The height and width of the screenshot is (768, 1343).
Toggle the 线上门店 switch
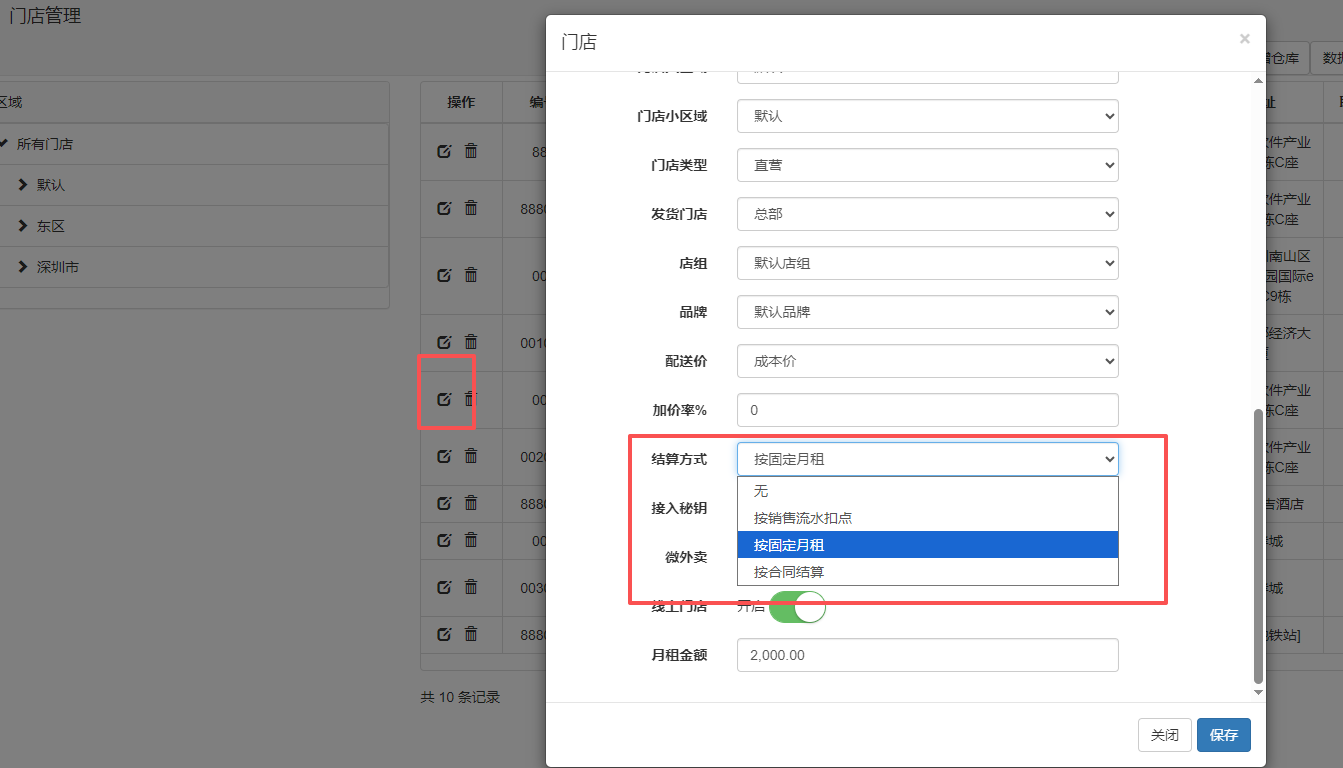(797, 606)
